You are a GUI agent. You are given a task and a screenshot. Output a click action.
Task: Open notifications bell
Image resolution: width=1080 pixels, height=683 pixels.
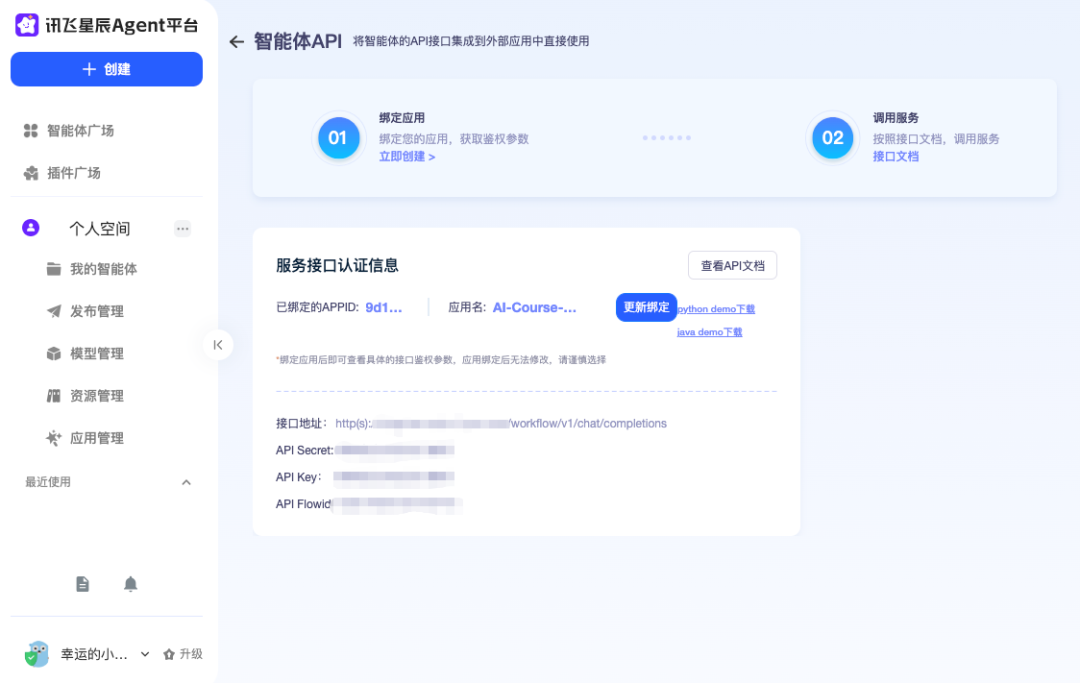130,584
